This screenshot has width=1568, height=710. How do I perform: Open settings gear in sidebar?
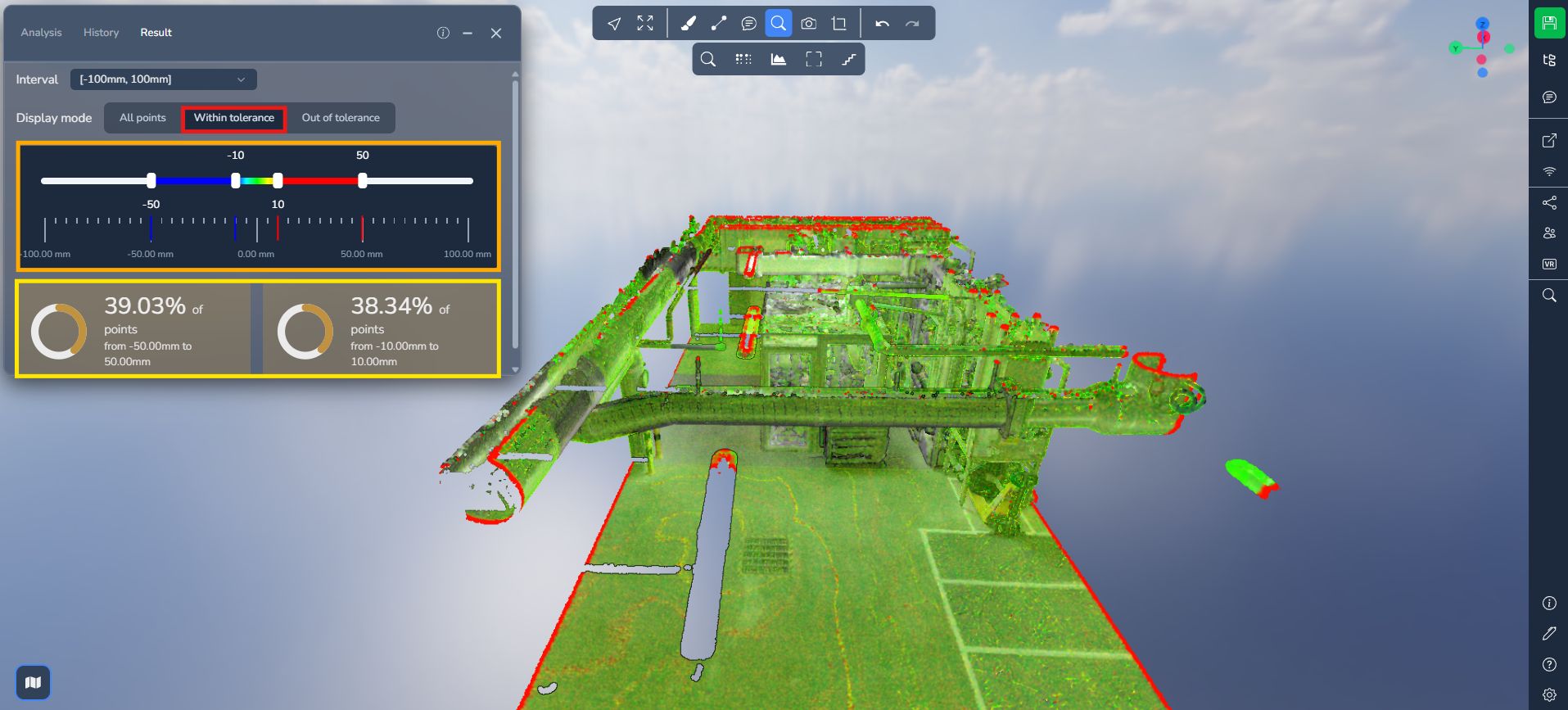click(x=1549, y=694)
